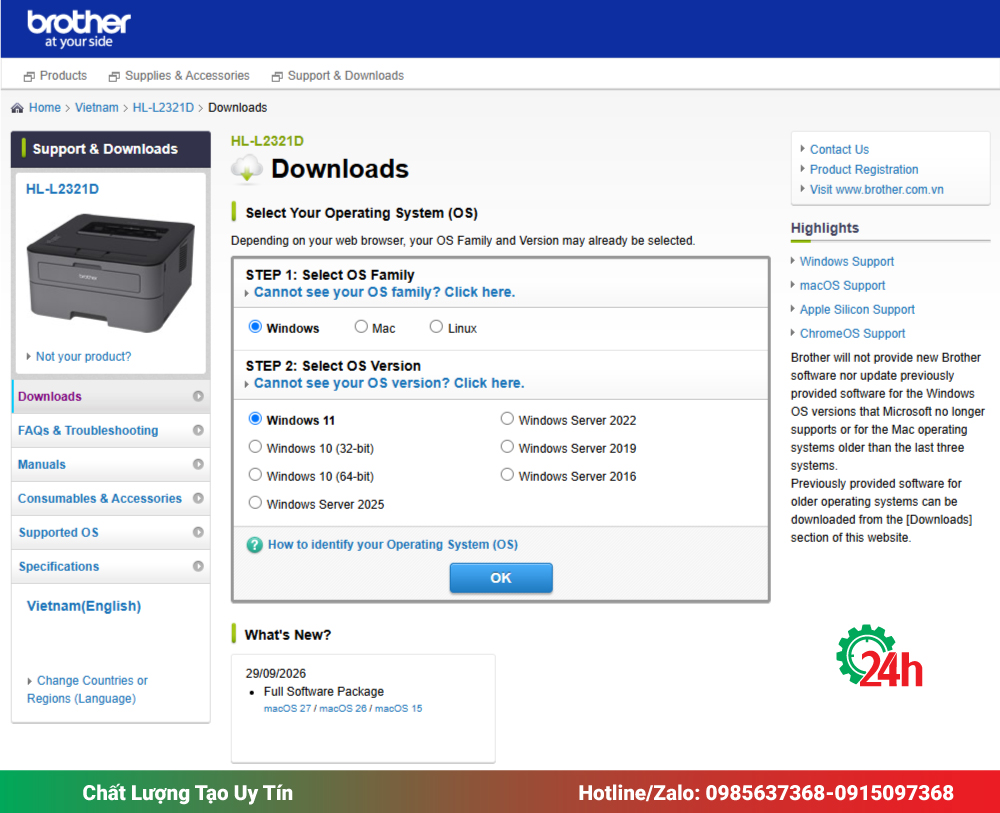This screenshot has width=1000, height=813.
Task: Select Windows Server 2025 radio button
Action: point(255,503)
